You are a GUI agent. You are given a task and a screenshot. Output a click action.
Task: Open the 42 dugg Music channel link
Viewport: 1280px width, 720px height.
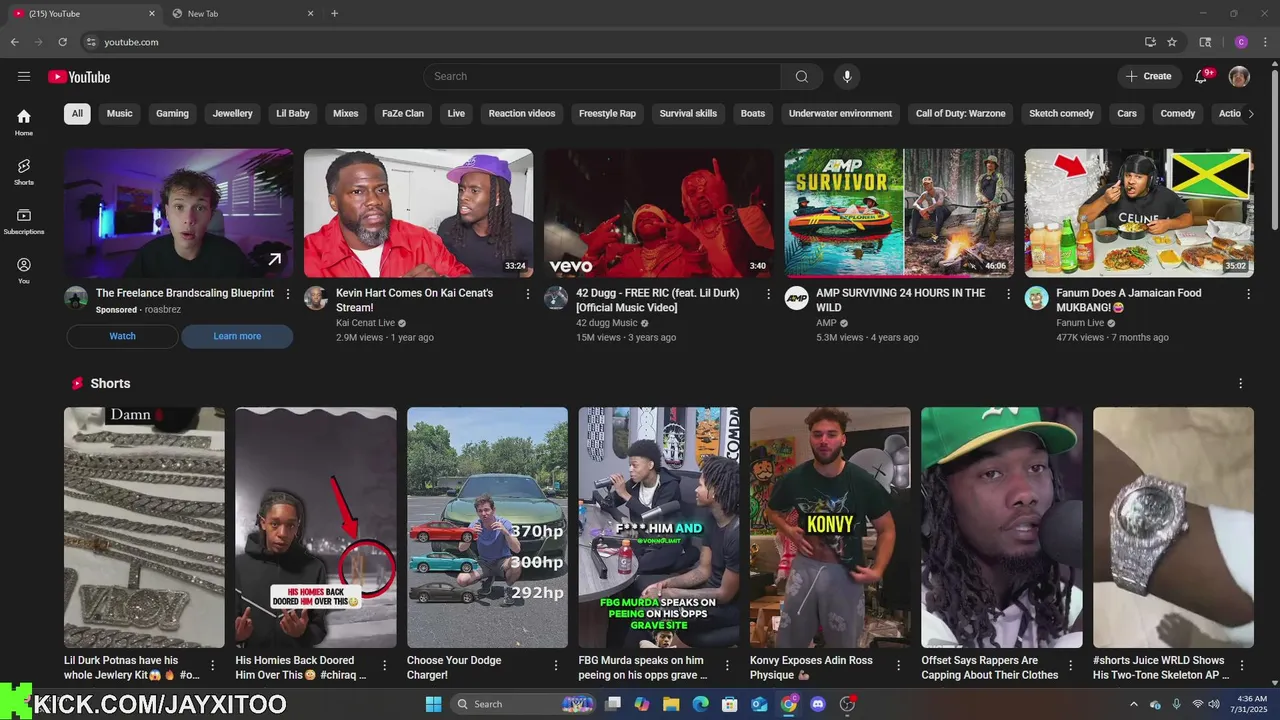coord(606,323)
